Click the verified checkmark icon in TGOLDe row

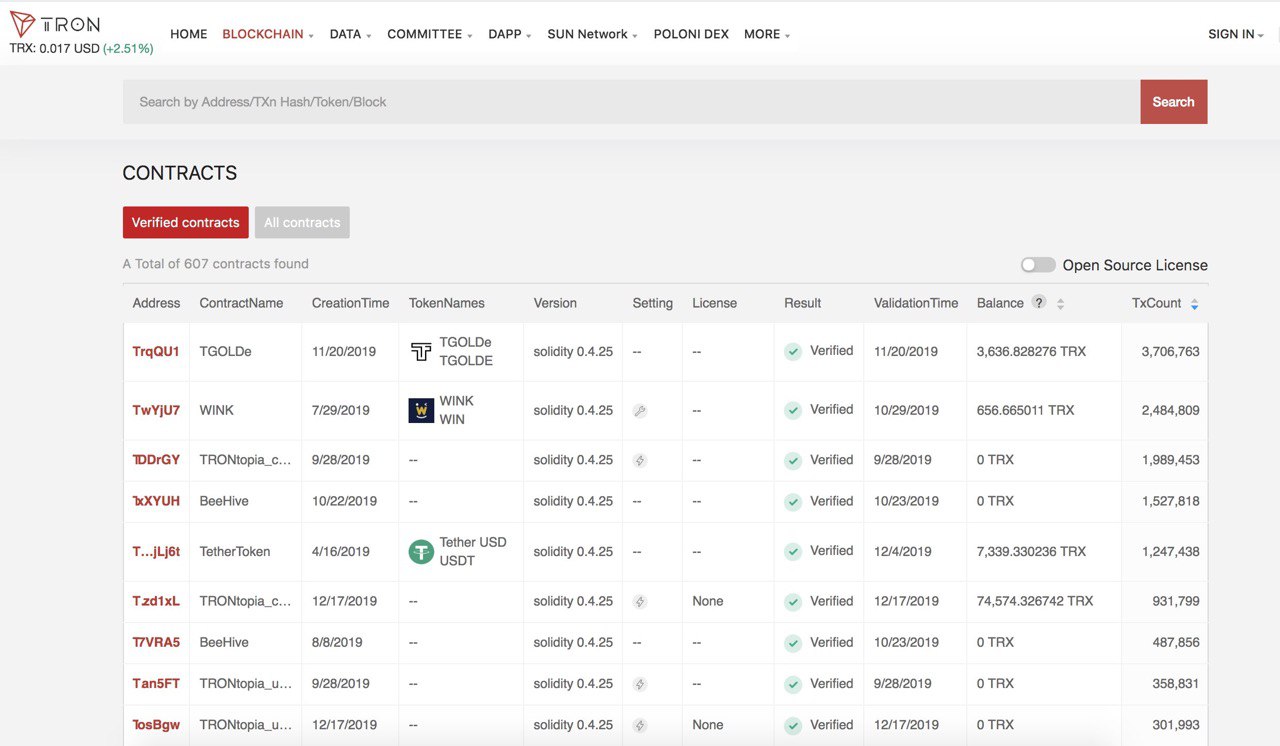793,351
